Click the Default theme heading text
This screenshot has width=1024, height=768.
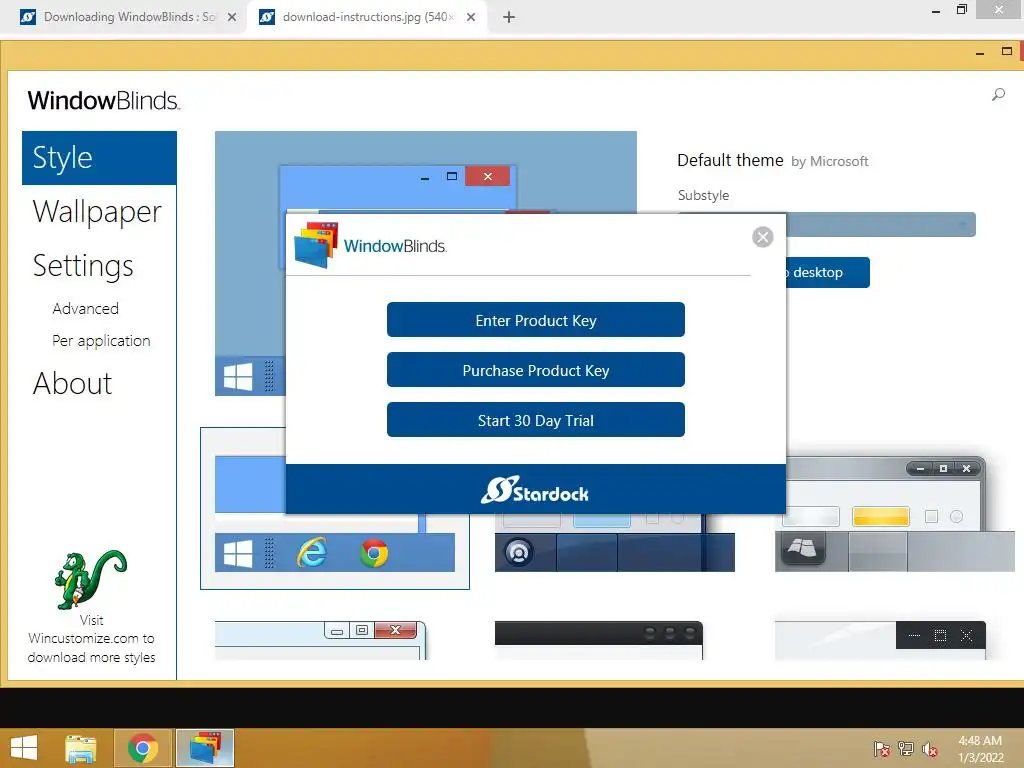point(730,160)
